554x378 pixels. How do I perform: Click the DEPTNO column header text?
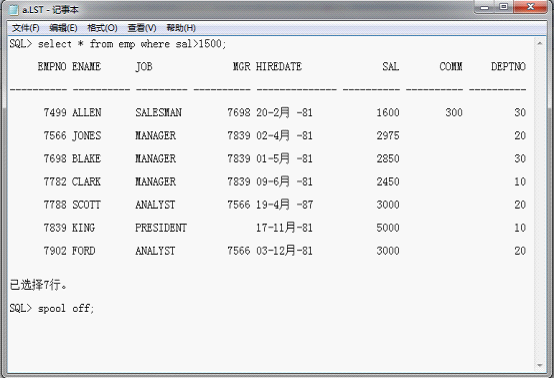[508, 66]
